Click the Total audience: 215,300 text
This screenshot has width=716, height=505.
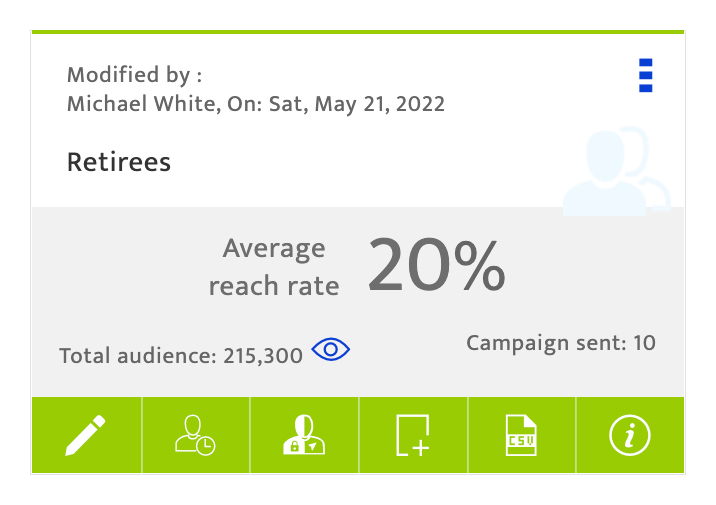[x=181, y=356]
